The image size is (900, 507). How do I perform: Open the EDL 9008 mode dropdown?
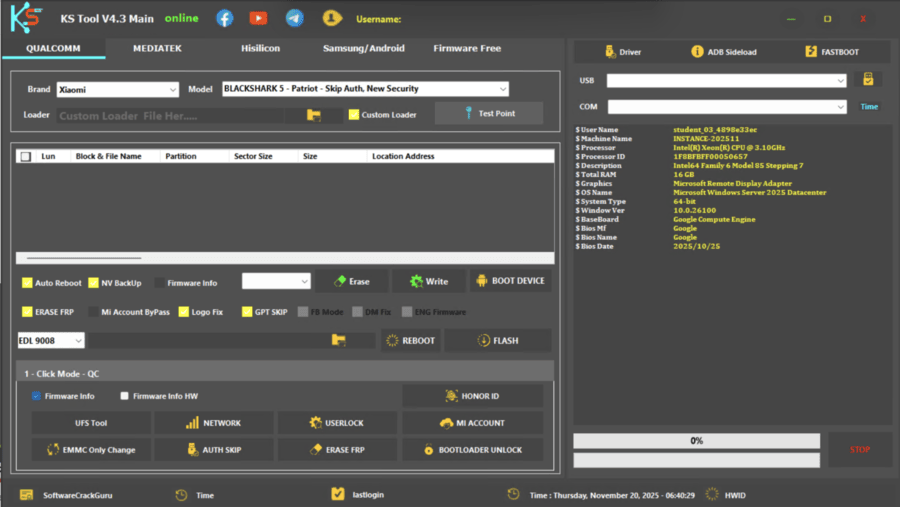point(51,340)
